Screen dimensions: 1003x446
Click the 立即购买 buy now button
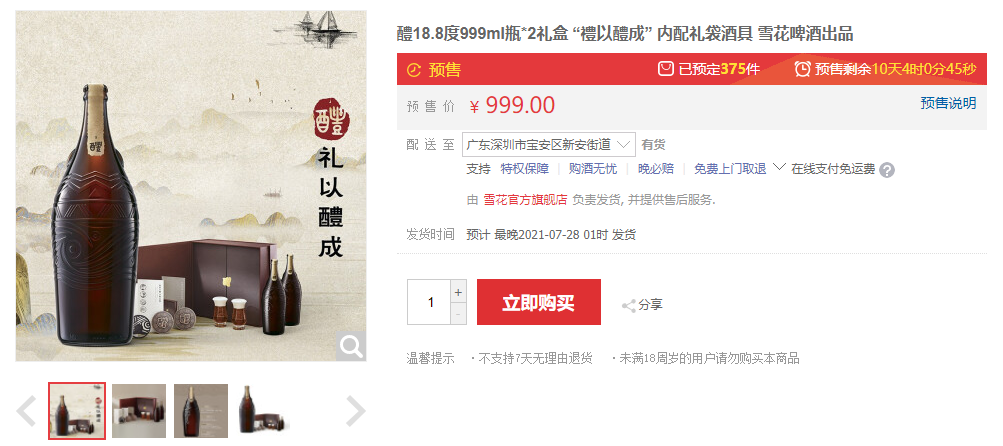(x=539, y=302)
